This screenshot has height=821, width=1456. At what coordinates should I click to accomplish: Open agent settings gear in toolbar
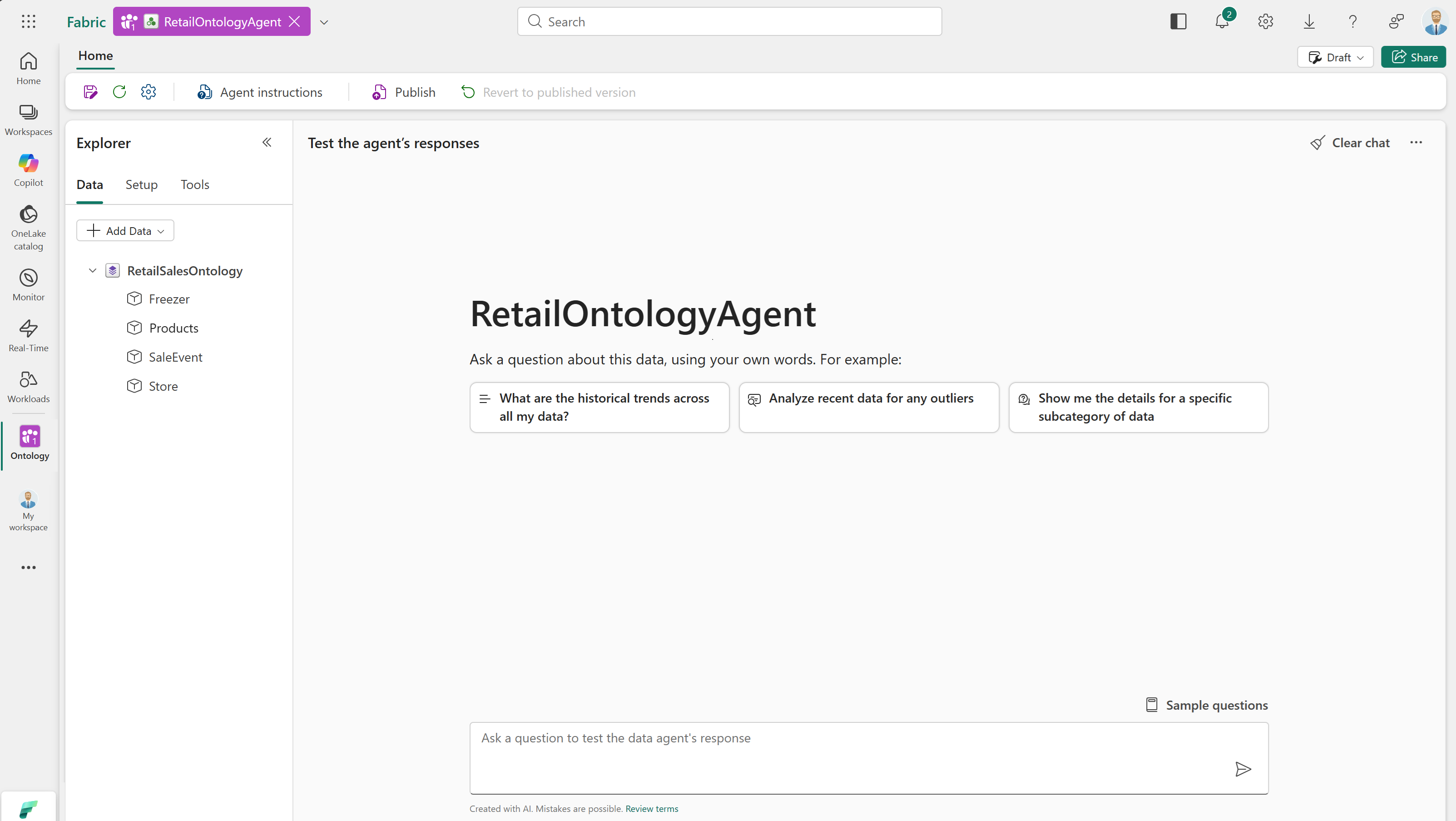[149, 92]
